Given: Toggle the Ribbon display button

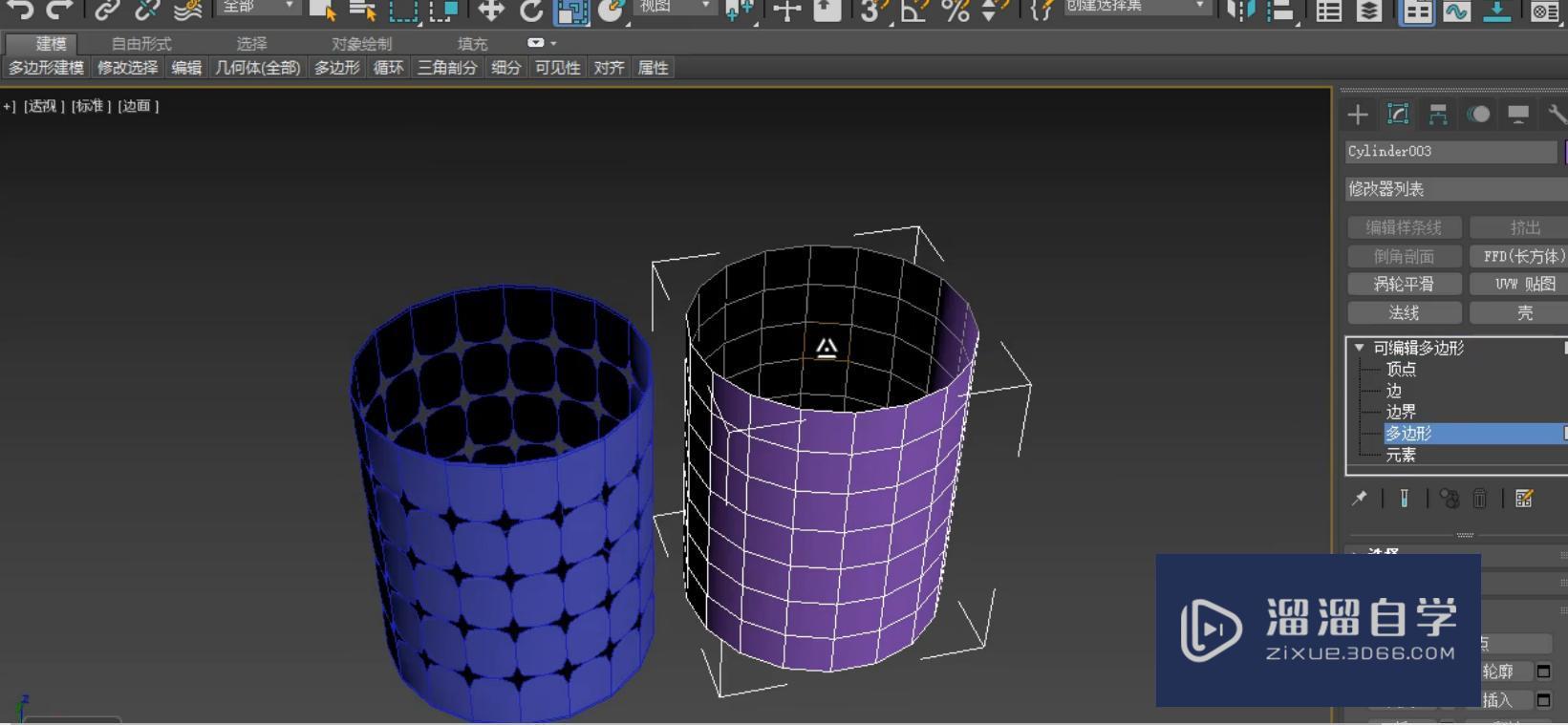Looking at the screenshot, I should pyautogui.click(x=1416, y=11).
